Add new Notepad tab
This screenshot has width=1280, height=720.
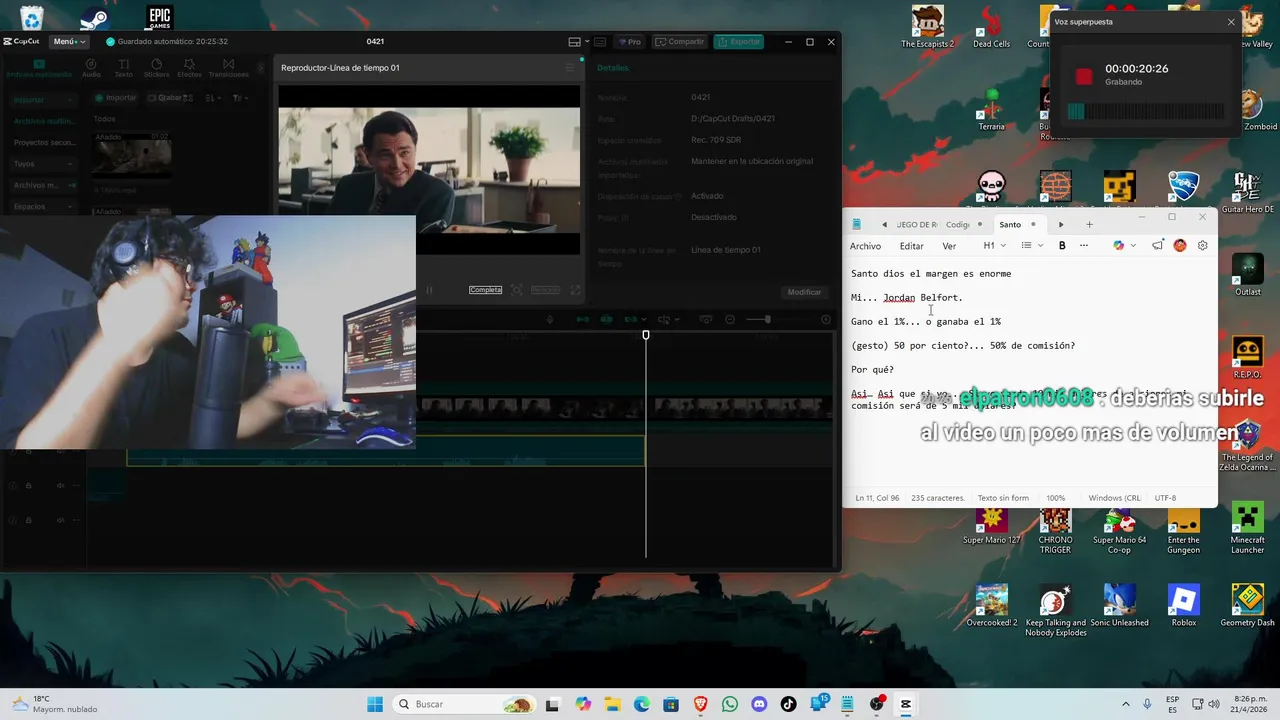click(1089, 224)
